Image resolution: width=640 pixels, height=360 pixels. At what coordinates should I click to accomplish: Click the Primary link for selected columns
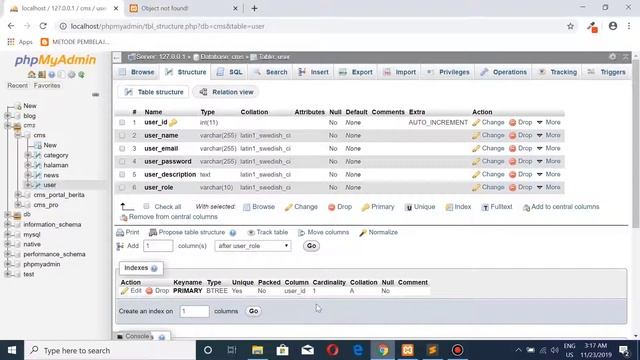pos(378,207)
